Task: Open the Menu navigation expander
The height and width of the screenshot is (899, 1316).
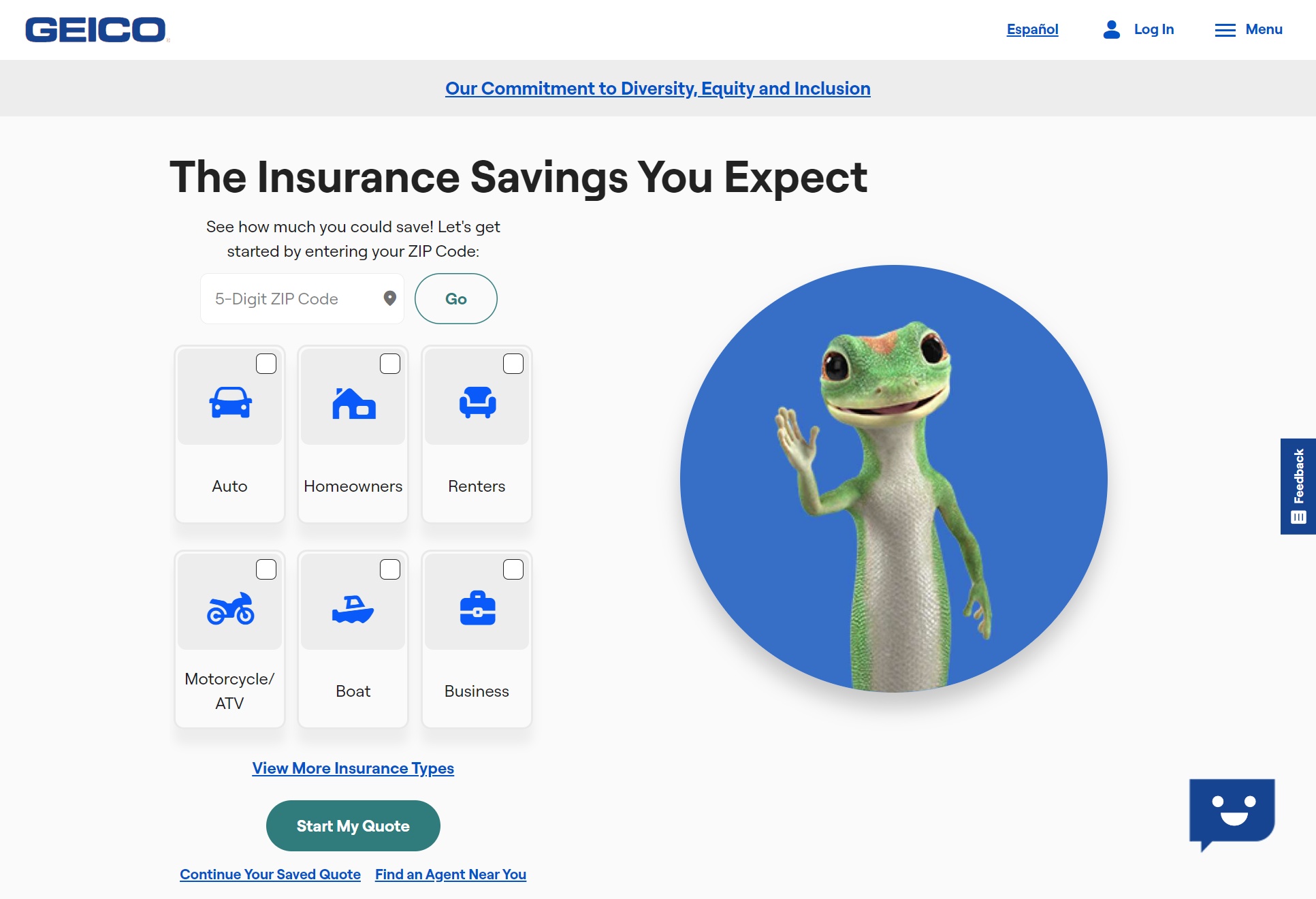Action: point(1249,30)
